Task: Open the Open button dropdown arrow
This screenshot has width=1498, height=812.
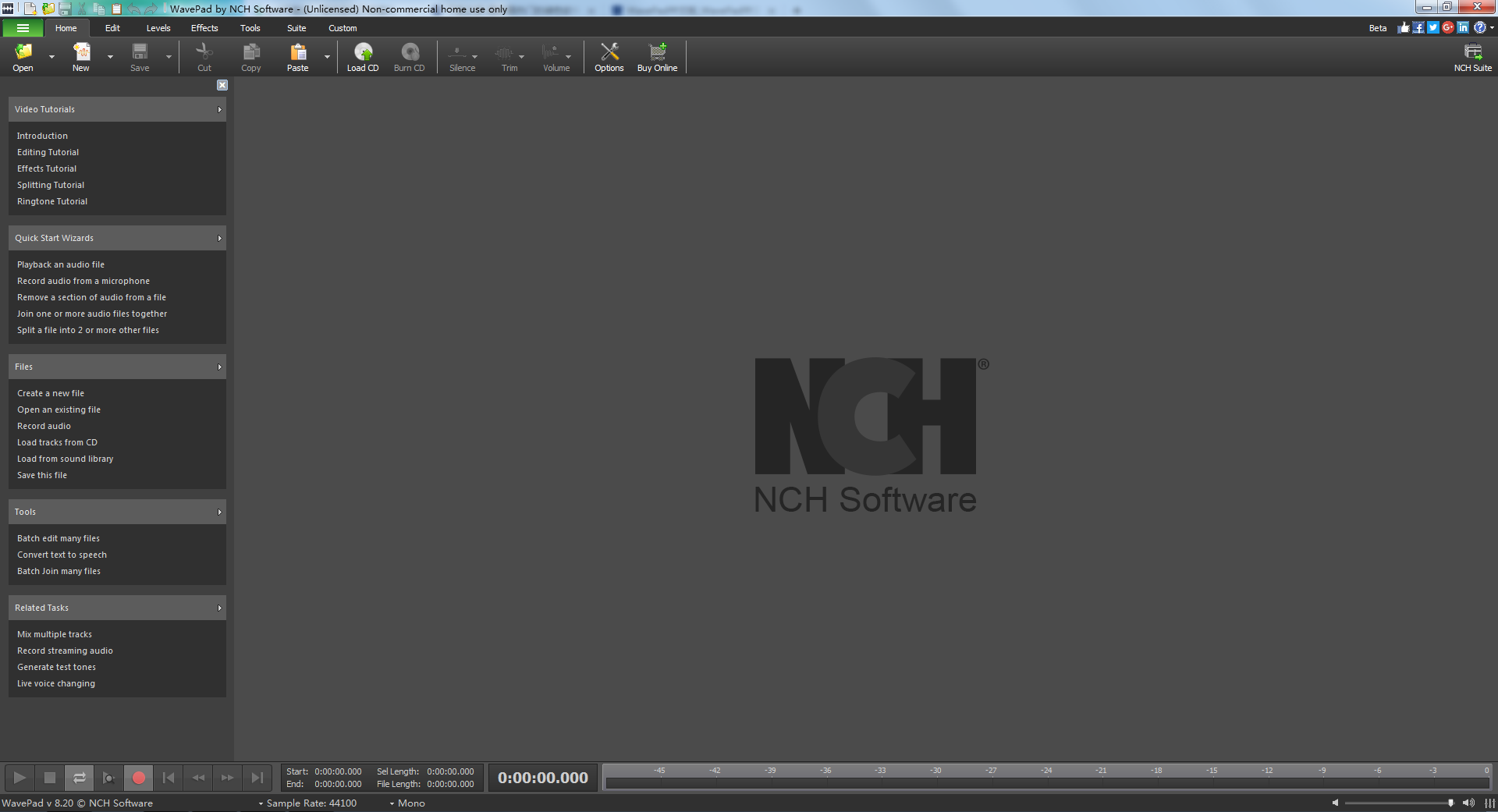Action: (x=52, y=57)
